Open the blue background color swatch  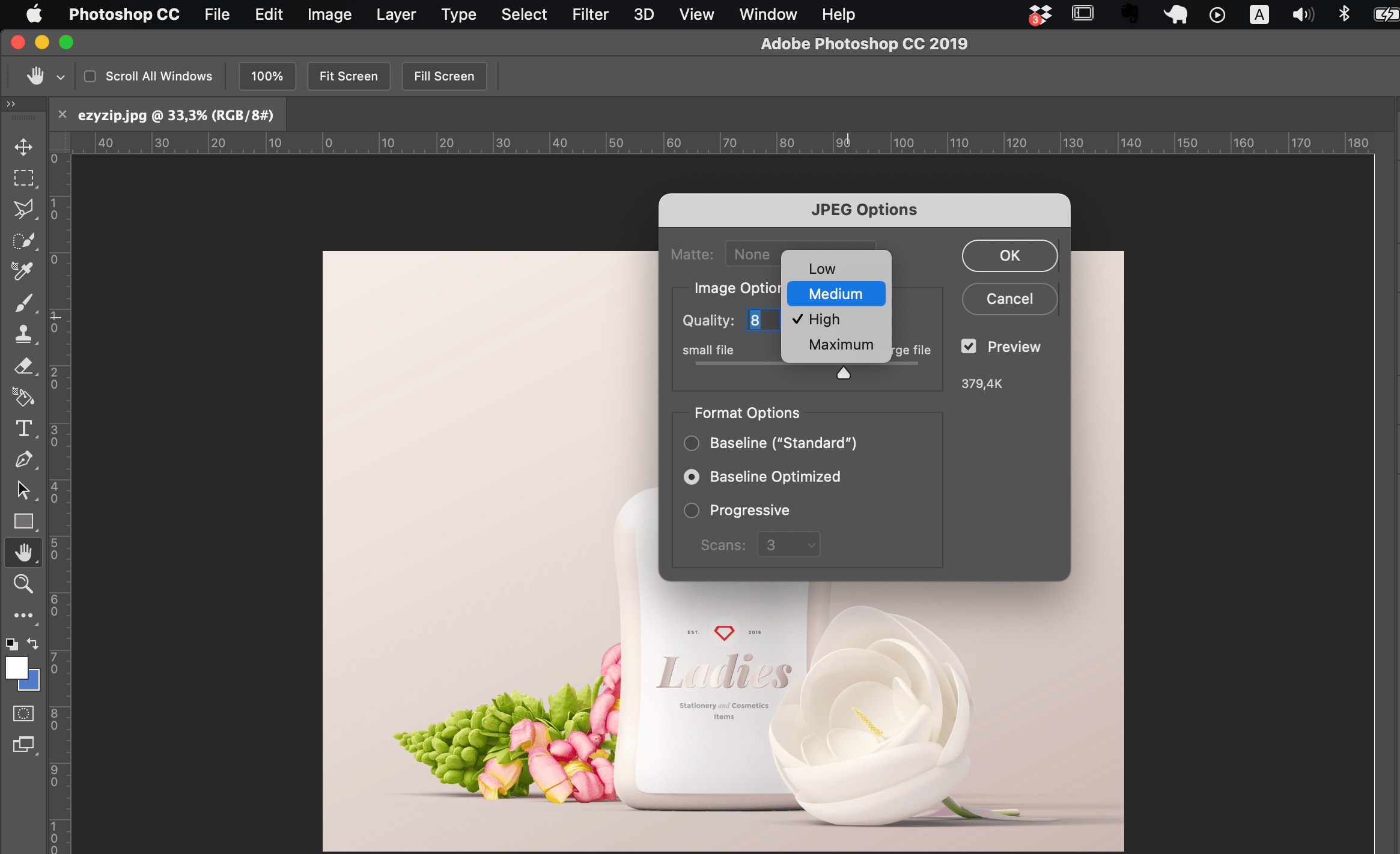point(32,683)
